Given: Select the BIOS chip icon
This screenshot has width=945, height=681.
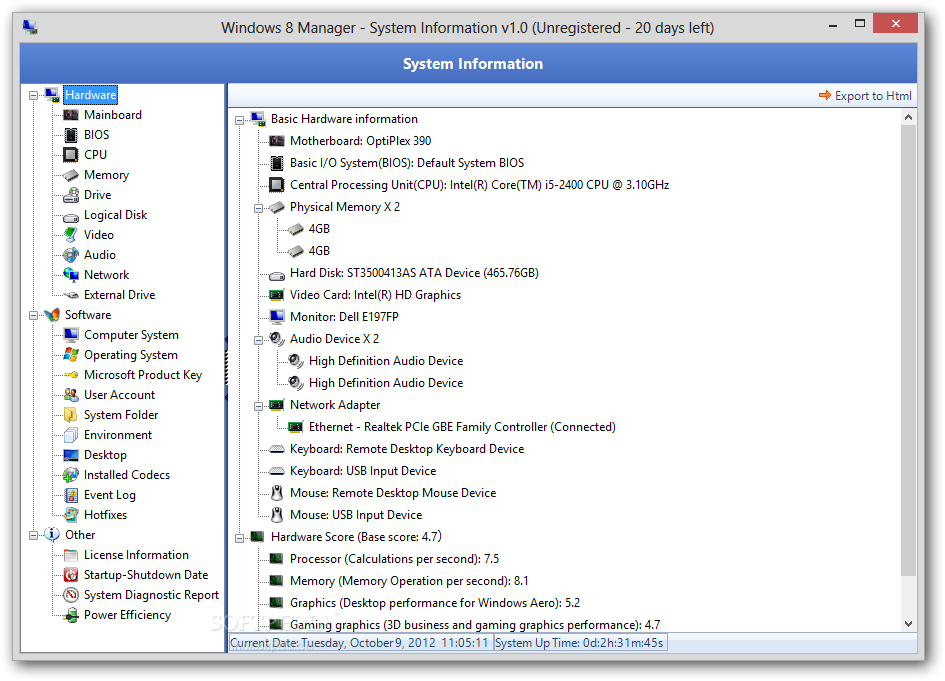Looking at the screenshot, I should [71, 135].
